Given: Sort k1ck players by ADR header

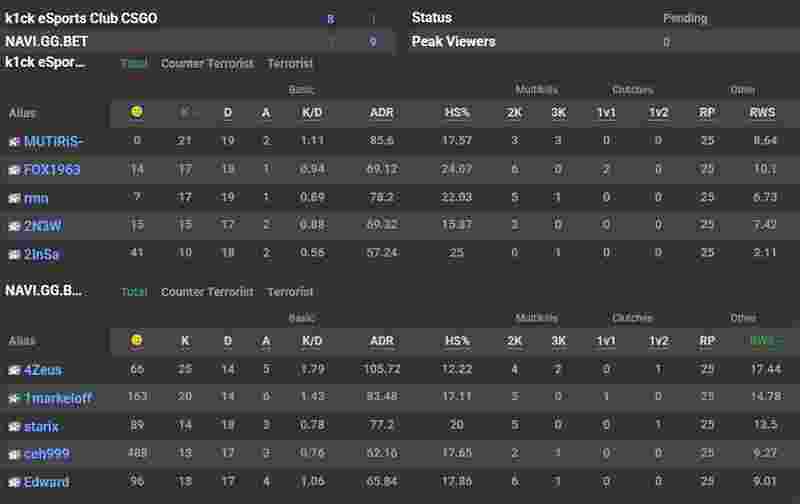Looking at the screenshot, I should click(382, 113).
